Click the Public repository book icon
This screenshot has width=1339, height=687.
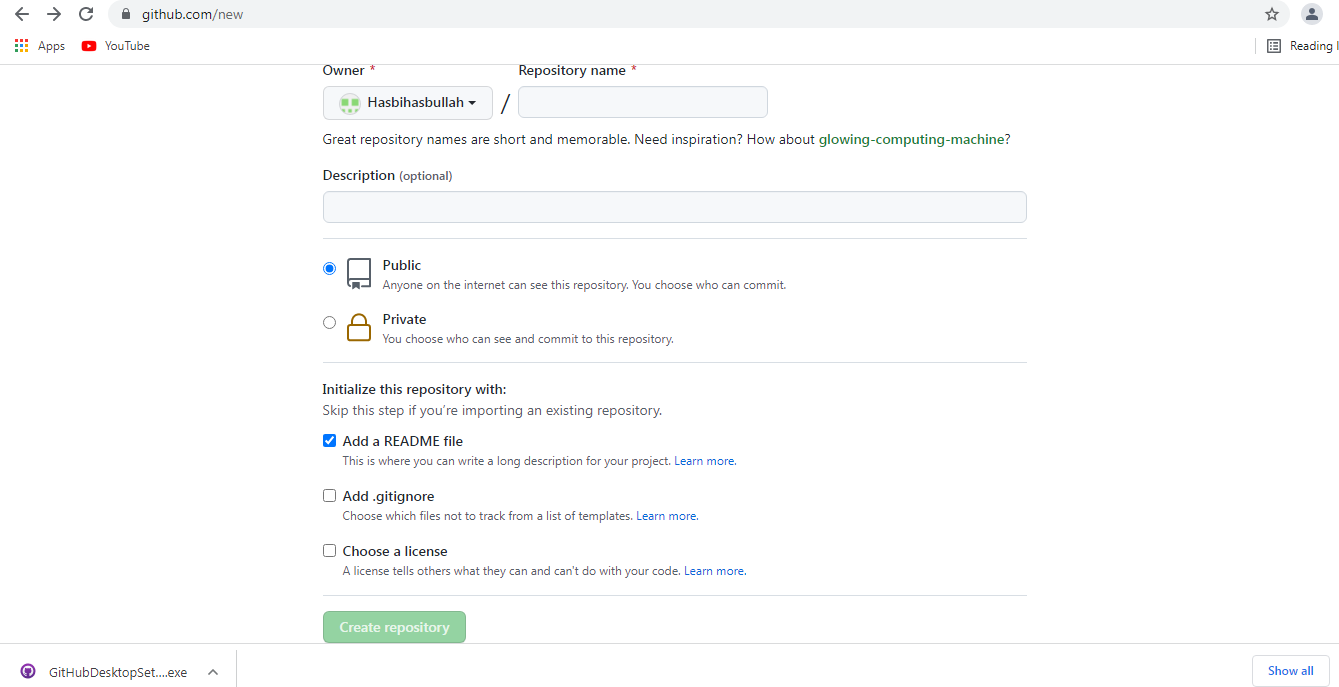pyautogui.click(x=359, y=273)
